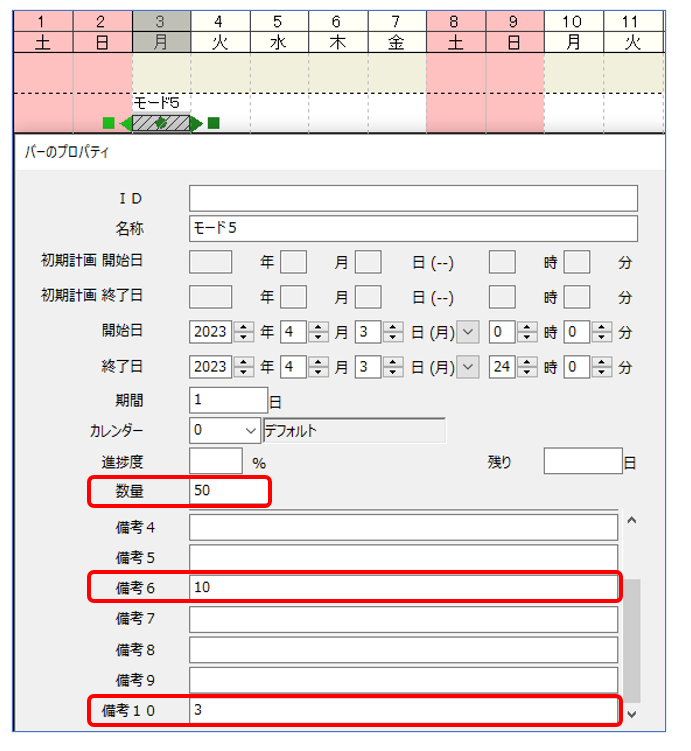
Task: Click the empty ID input field
Action: click(x=412, y=198)
